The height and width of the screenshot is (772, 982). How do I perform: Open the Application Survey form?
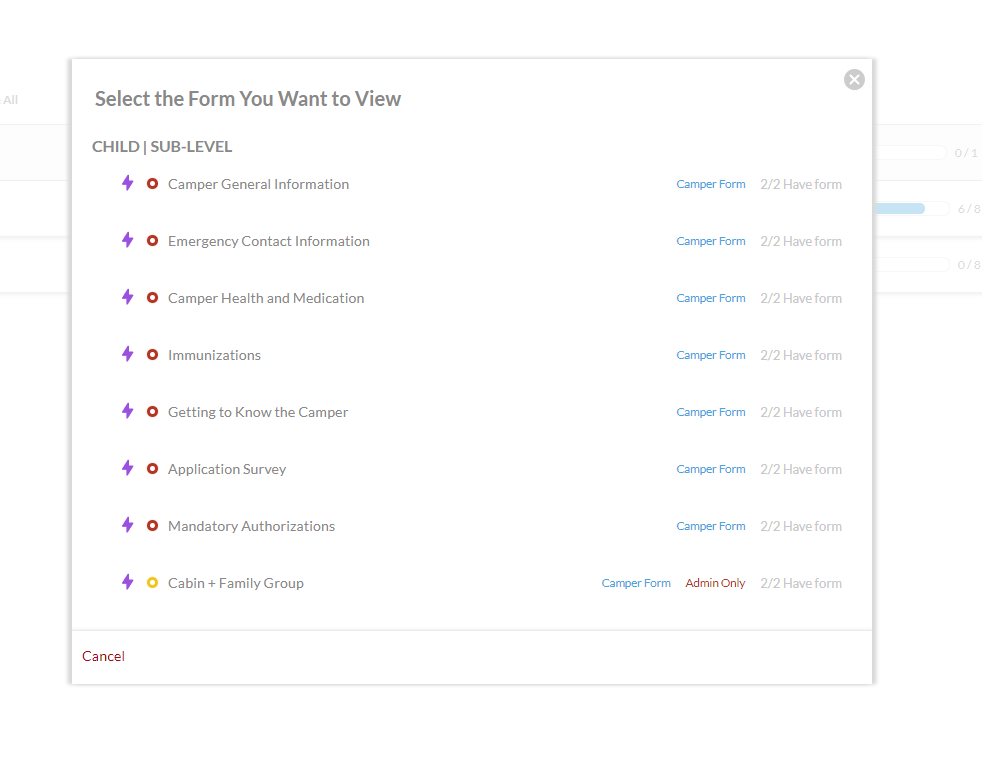227,469
